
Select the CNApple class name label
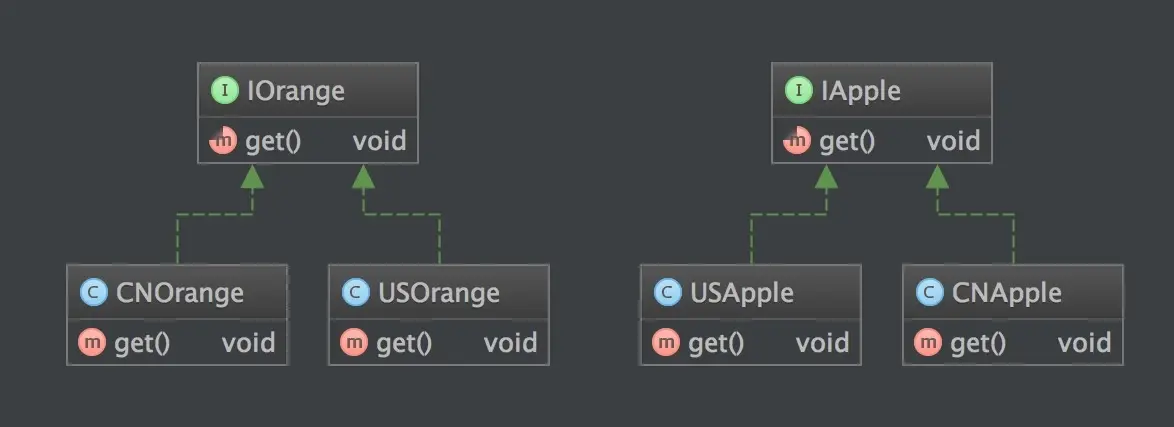click(1006, 293)
